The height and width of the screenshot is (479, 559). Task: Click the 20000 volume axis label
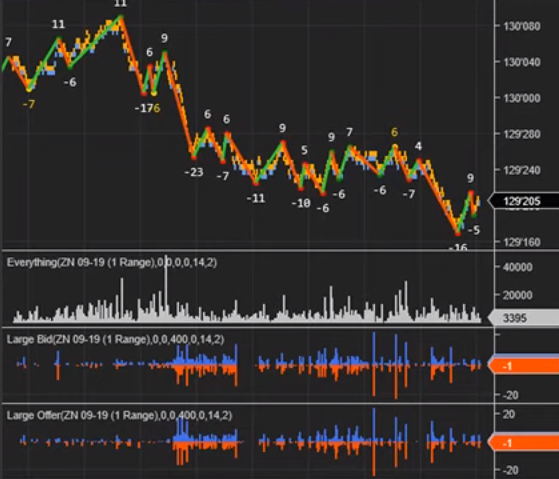518,295
